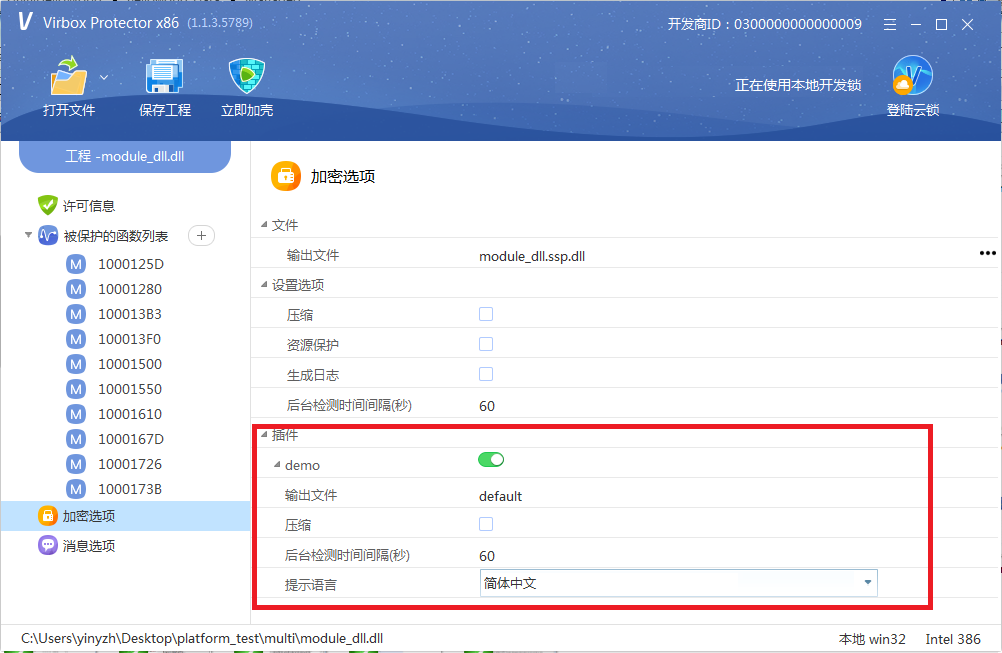This screenshot has height=653, width=1002.
Task: Select function 1000125D
Action: (x=131, y=264)
